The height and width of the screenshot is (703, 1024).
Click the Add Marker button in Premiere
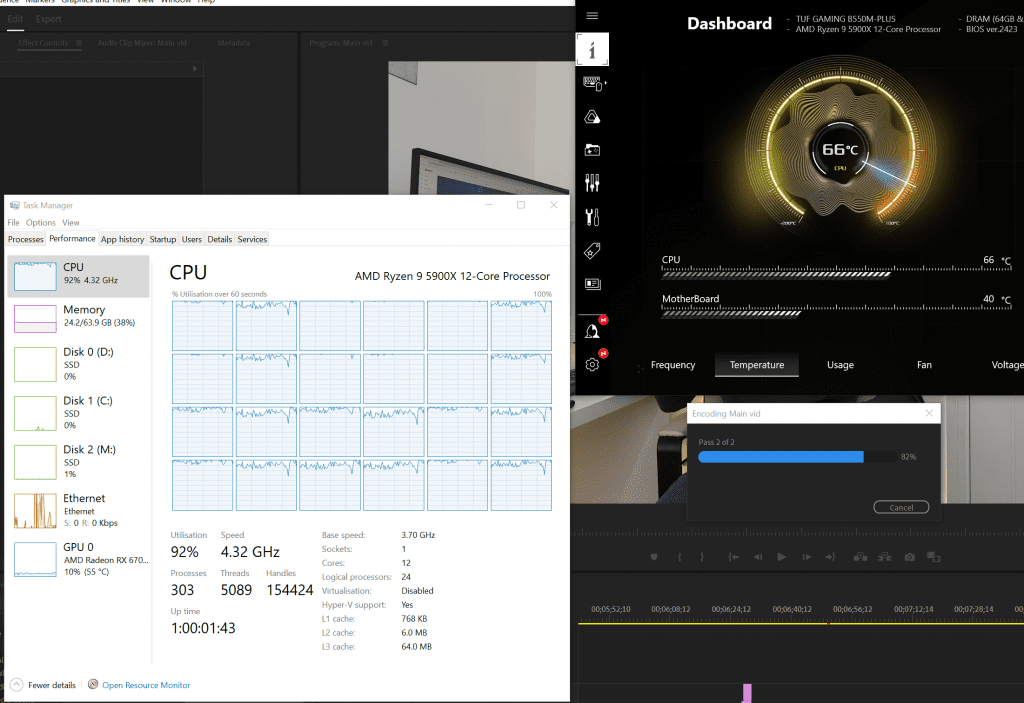[654, 557]
